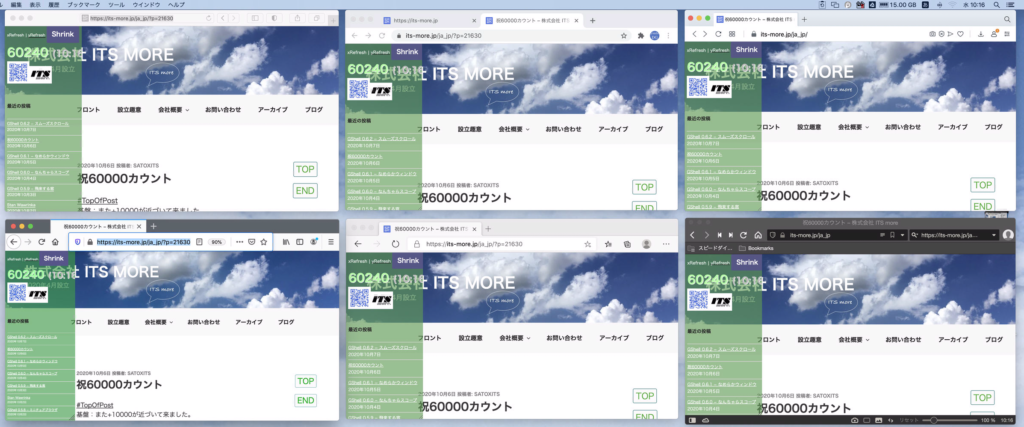Toggle the sidebar button in Safari's toolbar

pyautogui.click(x=257, y=18)
